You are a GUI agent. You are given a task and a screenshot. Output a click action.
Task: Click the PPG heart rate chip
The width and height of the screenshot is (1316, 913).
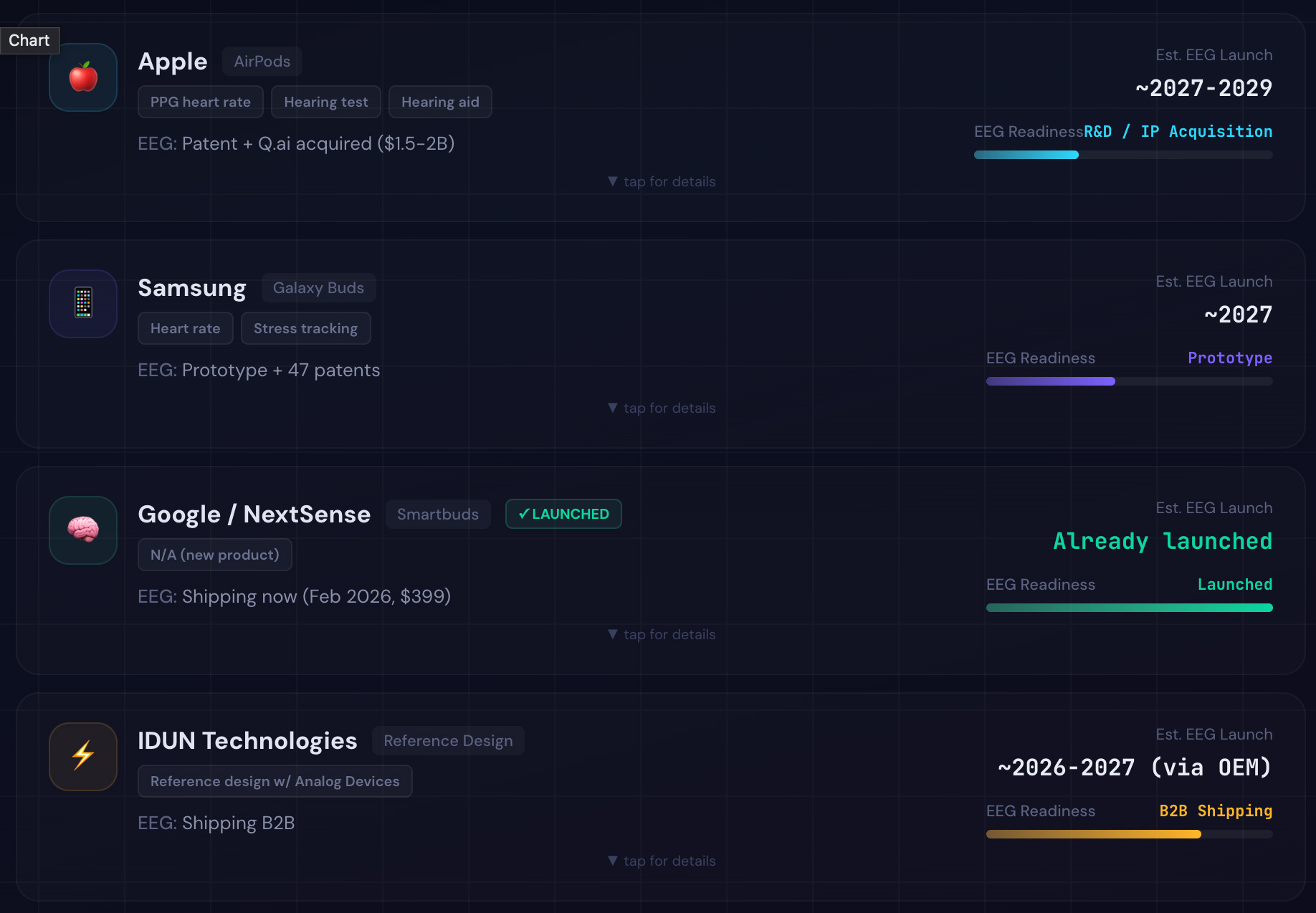click(x=201, y=102)
